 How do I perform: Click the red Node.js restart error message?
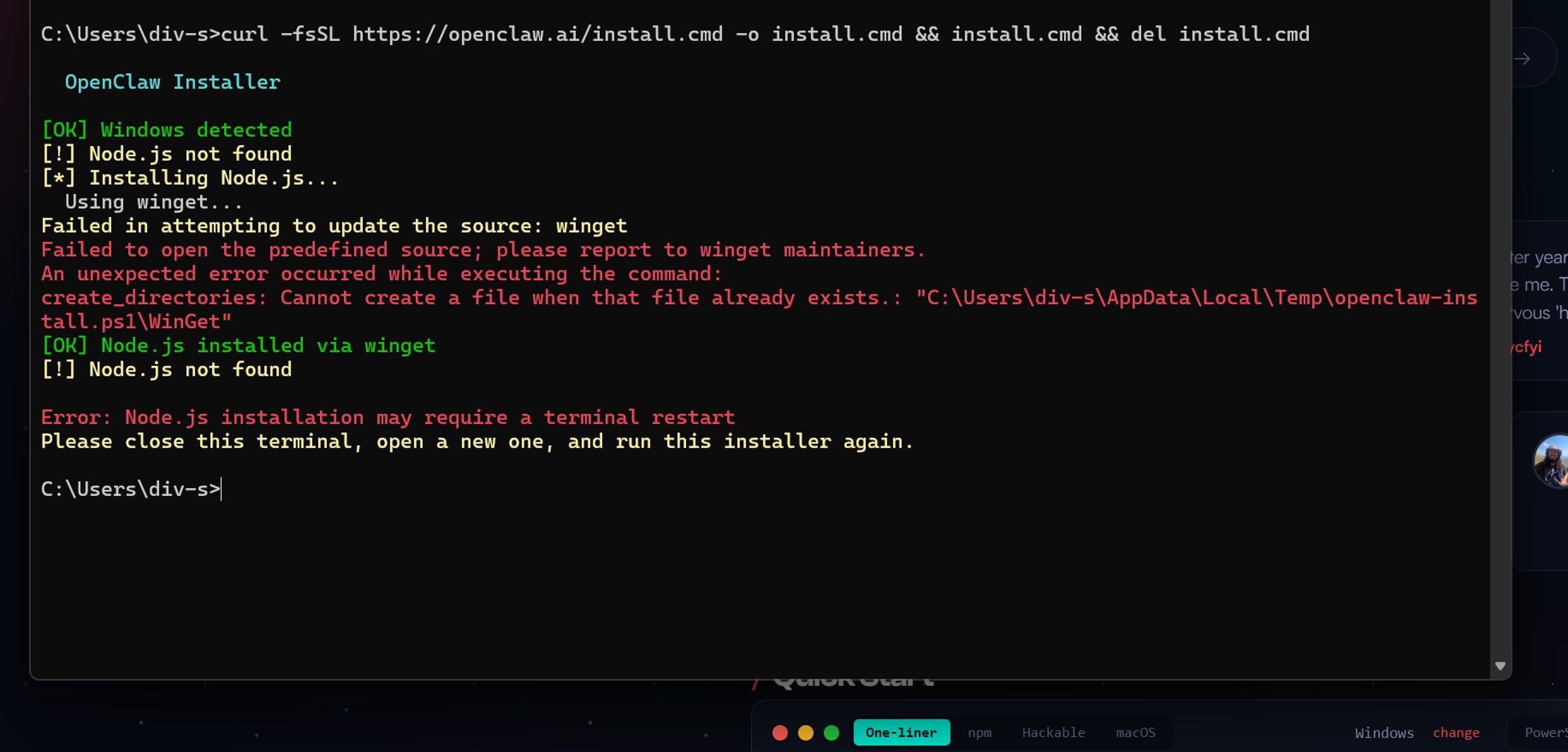388,417
